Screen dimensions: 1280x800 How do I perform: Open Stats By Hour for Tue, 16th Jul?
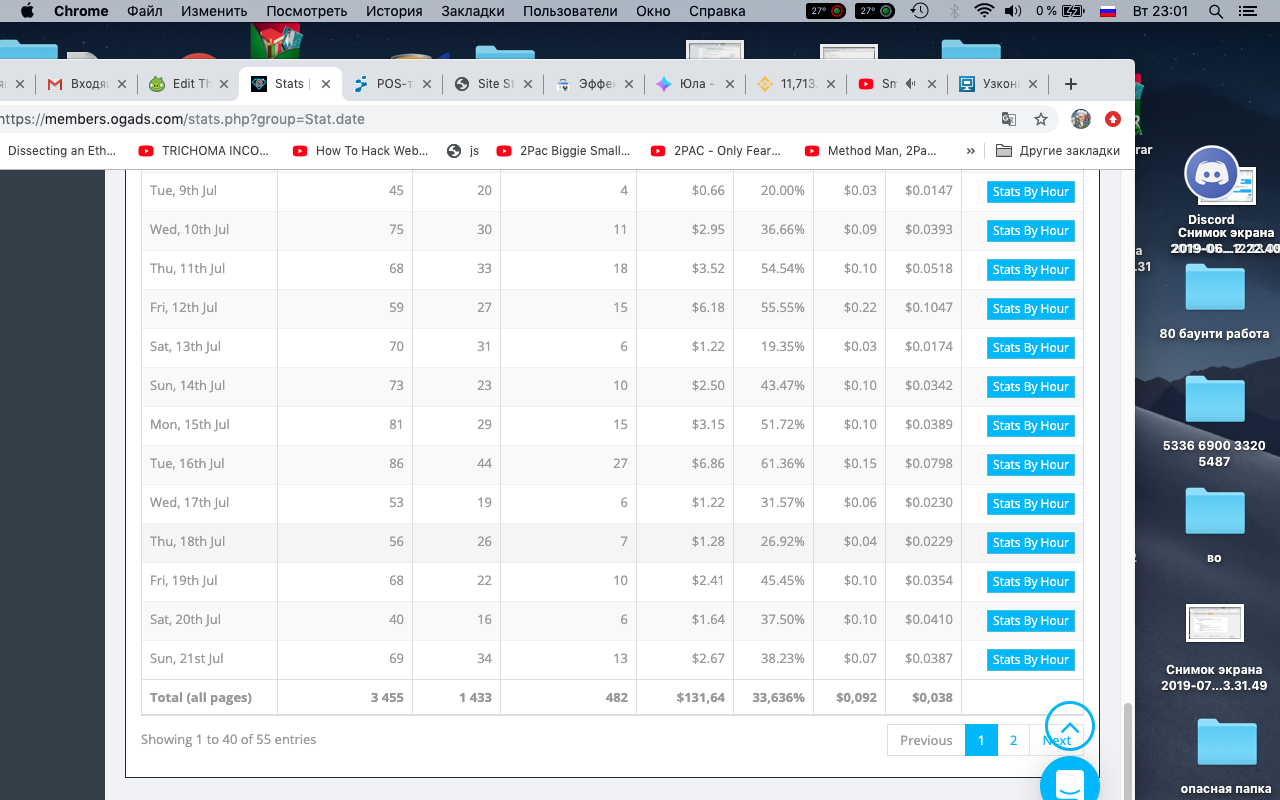1030,465
